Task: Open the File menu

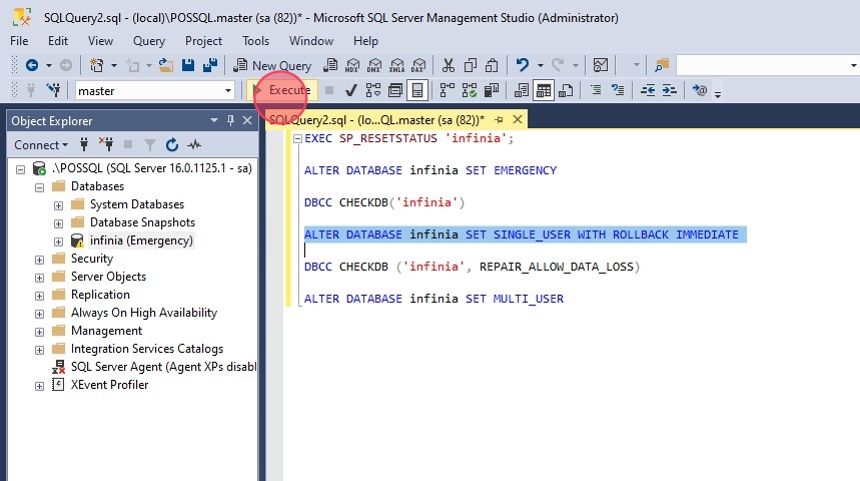Action: click(x=19, y=41)
